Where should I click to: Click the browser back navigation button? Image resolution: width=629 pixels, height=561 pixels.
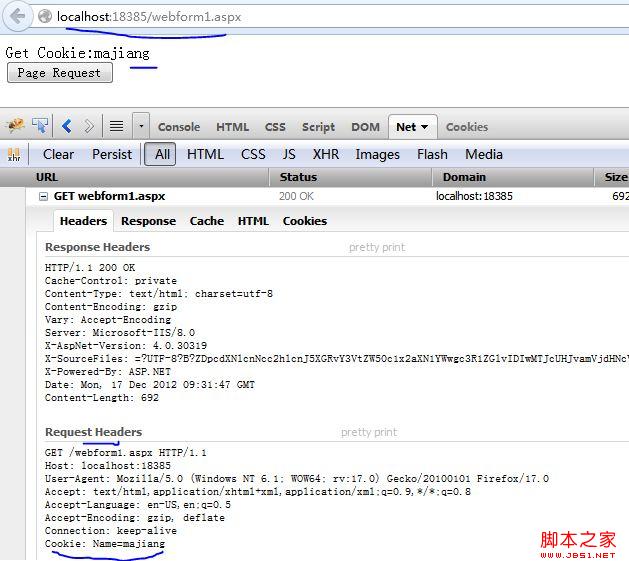click(x=17, y=16)
